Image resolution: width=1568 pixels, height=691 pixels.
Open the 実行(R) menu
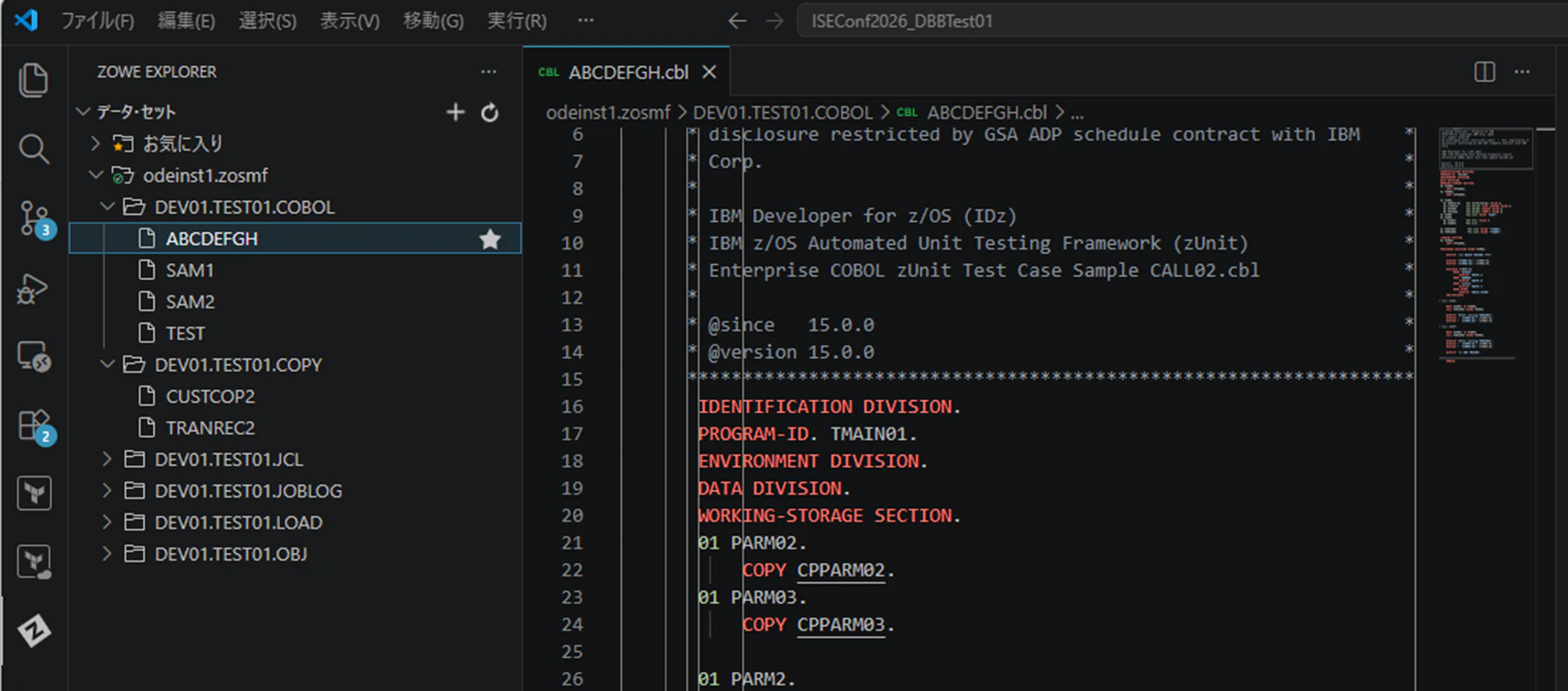pyautogui.click(x=517, y=20)
